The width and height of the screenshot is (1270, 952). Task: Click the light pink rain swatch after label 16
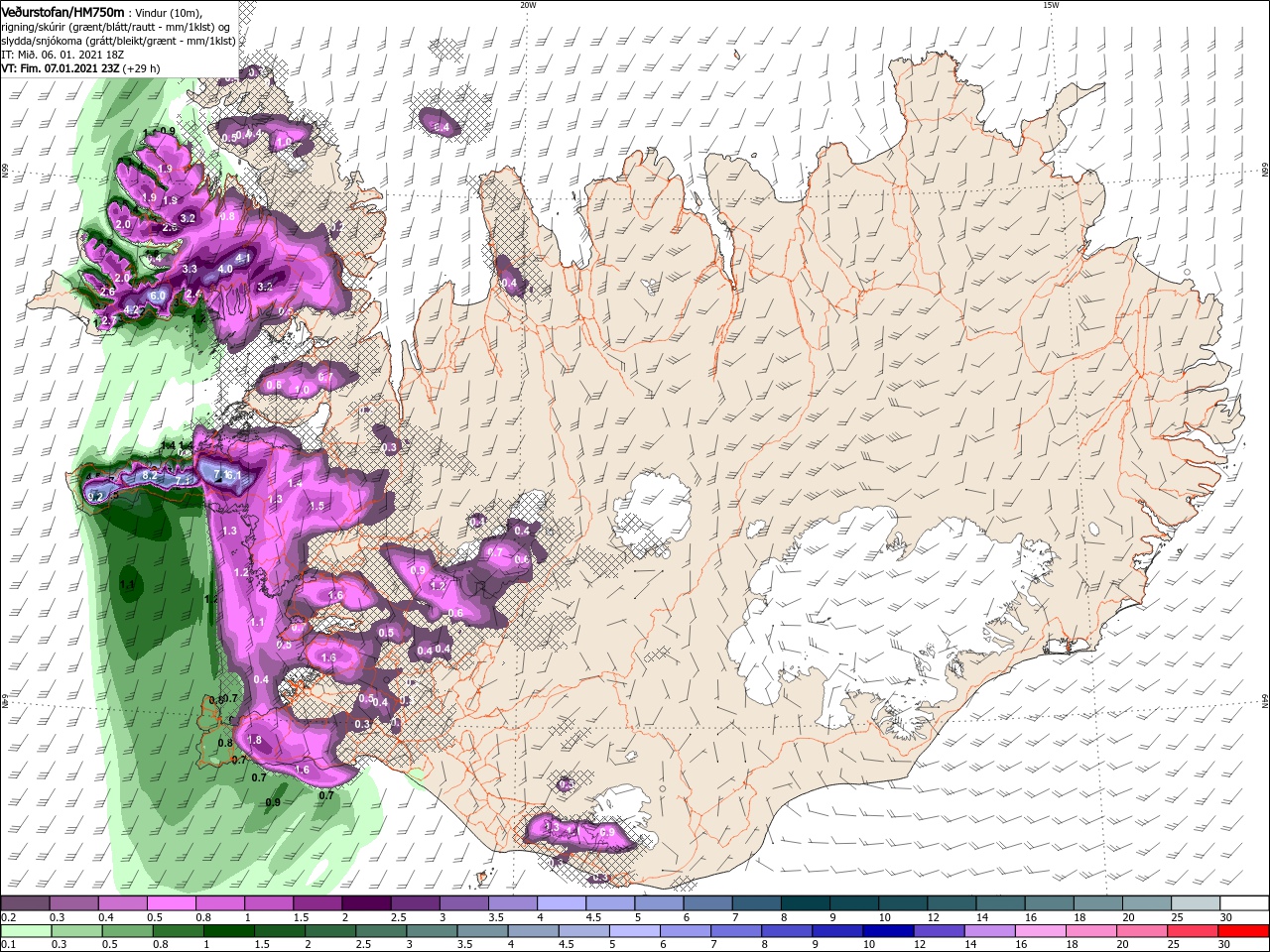[1041, 931]
